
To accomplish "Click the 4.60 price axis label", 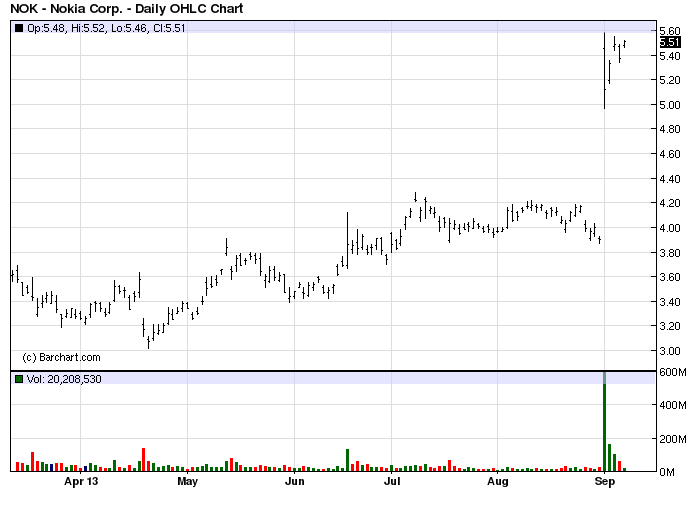I will point(670,154).
